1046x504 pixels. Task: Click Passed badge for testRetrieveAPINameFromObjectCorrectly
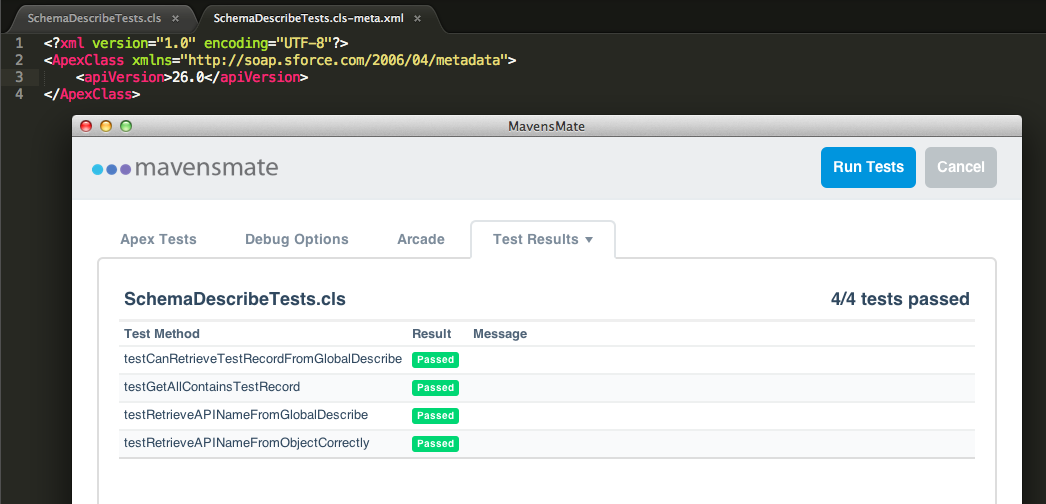point(436,444)
